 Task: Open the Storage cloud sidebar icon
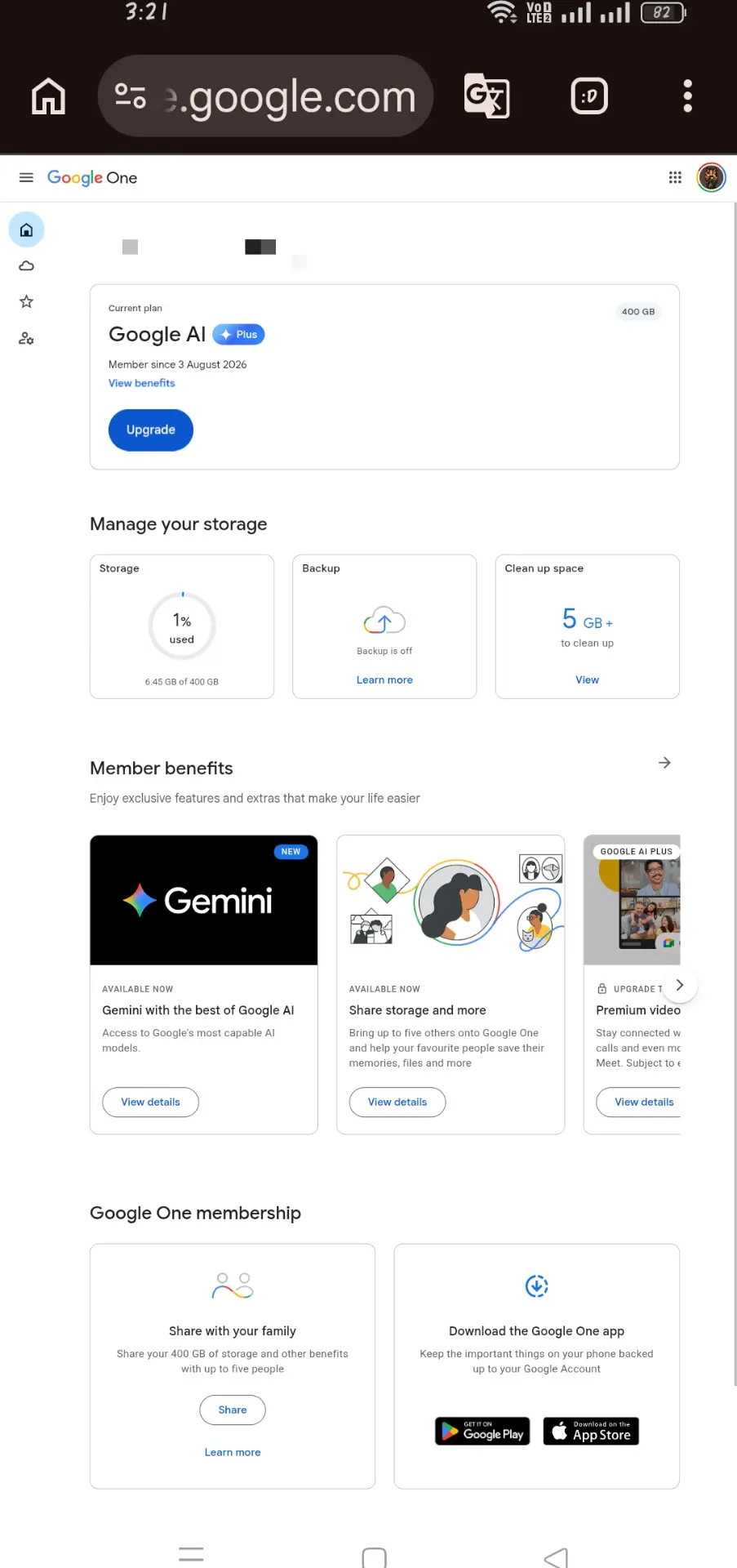pyautogui.click(x=26, y=265)
